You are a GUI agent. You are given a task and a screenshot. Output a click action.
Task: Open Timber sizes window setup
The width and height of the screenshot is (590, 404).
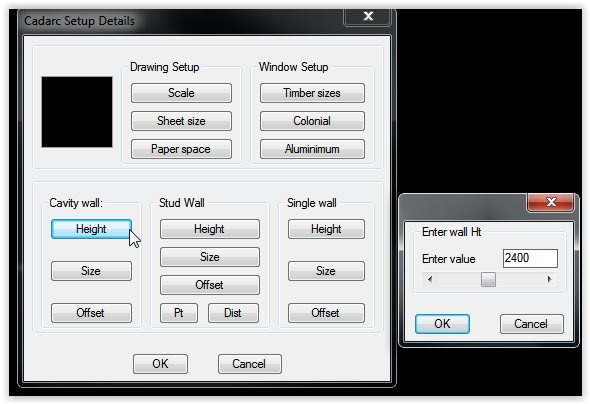tap(312, 93)
